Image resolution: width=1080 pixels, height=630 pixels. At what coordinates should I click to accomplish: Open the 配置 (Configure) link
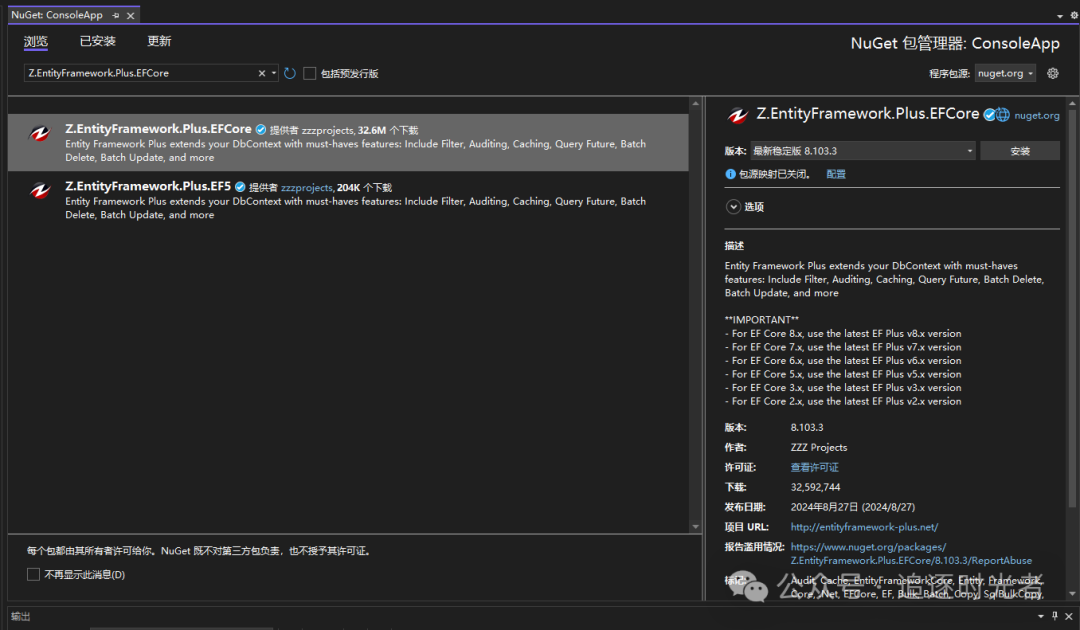(x=836, y=174)
